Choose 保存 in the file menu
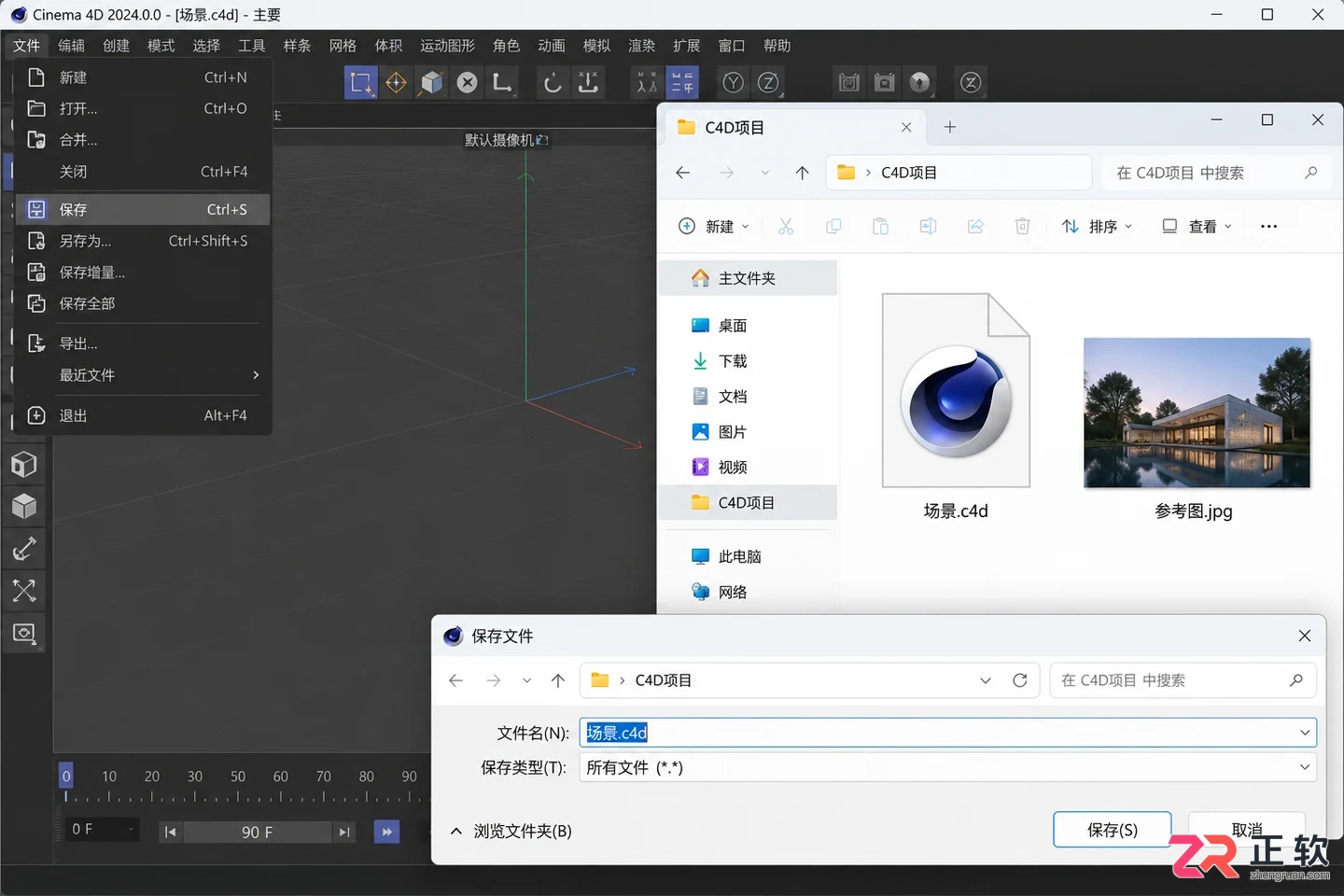The height and width of the screenshot is (896, 1344). click(143, 209)
